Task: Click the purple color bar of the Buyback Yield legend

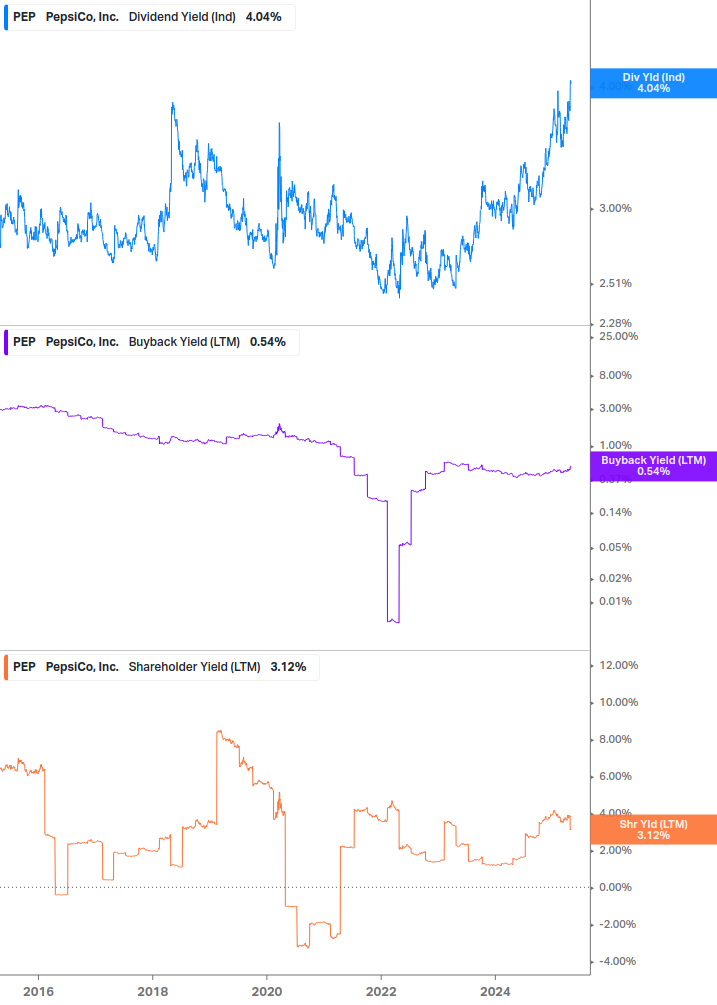Action: click(6, 342)
